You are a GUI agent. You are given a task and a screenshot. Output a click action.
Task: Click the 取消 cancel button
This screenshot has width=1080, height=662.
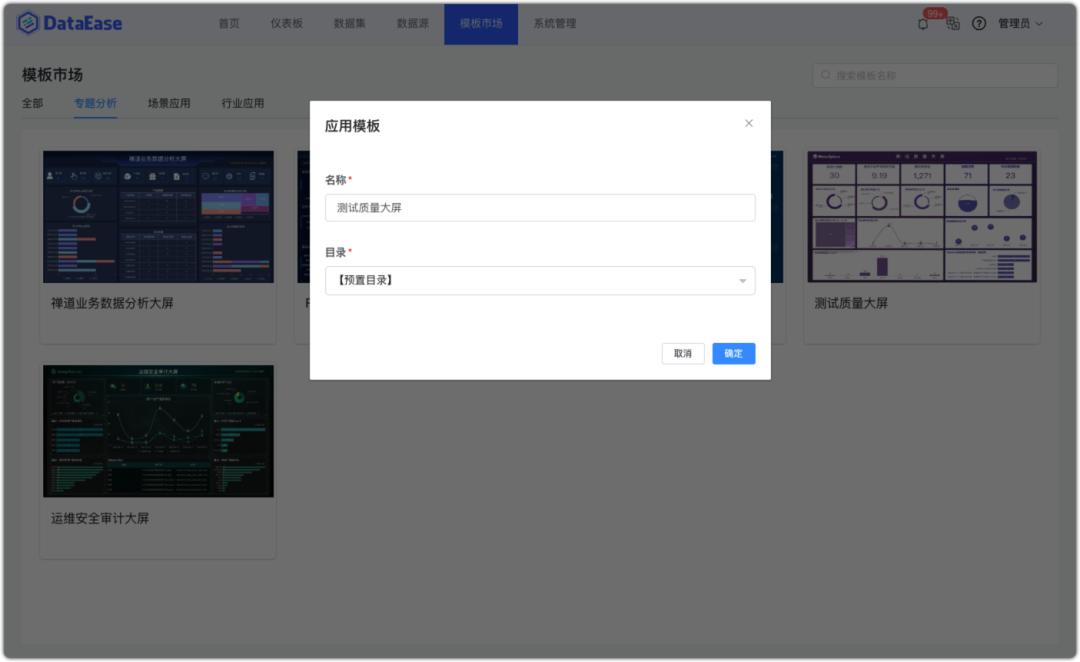[682, 353]
